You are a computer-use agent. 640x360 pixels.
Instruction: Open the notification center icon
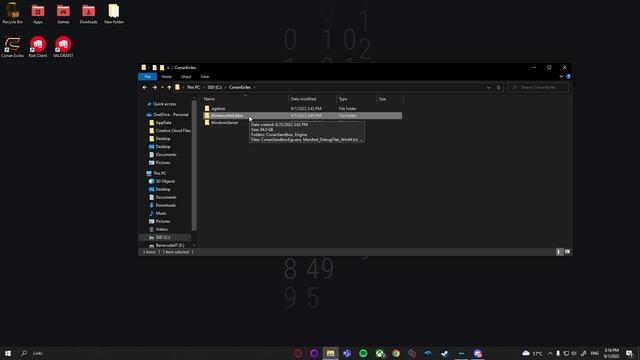tap(629, 353)
